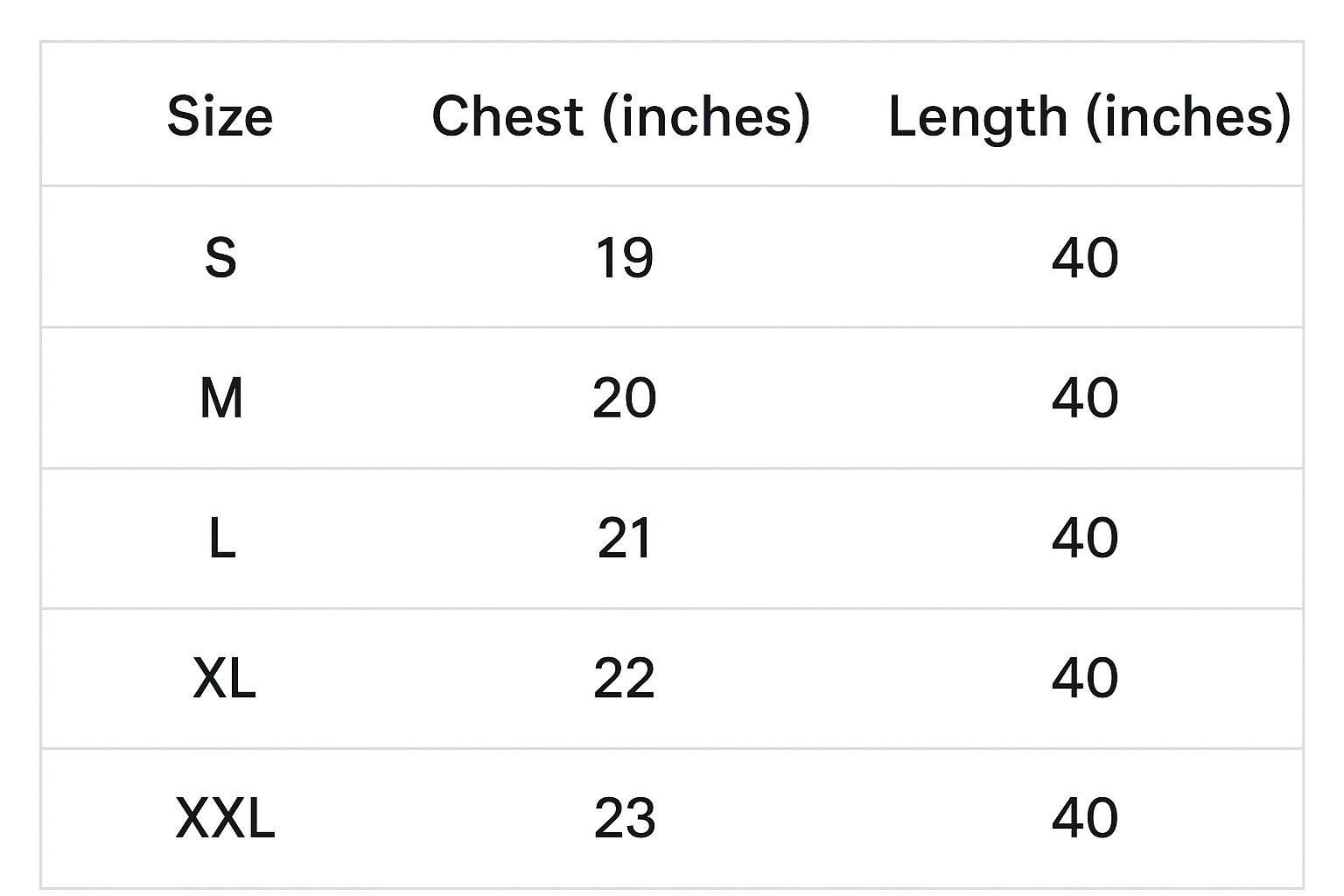The height and width of the screenshot is (896, 1344).
Task: Click "(inches)" beside the Chest header
Action: [x=707, y=116]
